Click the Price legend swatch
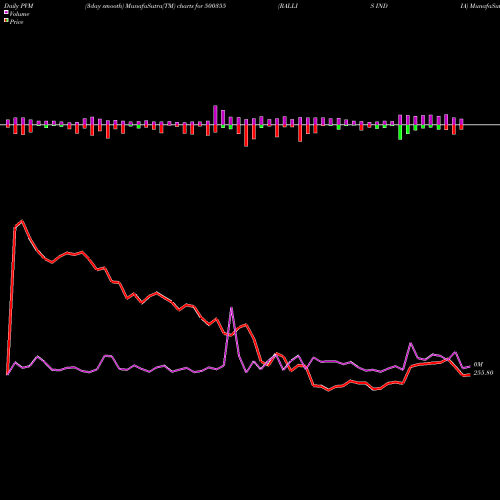 pos(6,21)
